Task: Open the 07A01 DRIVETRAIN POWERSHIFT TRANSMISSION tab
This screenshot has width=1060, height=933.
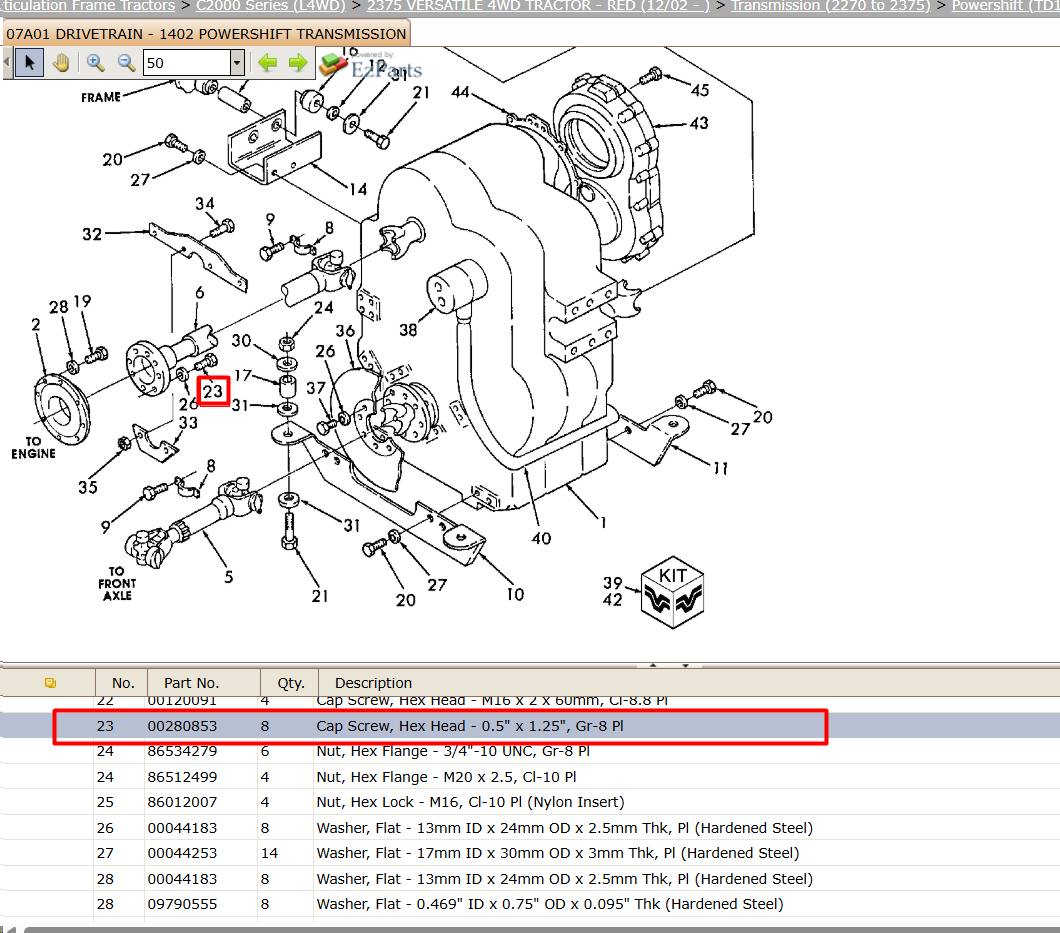Action: click(x=206, y=34)
